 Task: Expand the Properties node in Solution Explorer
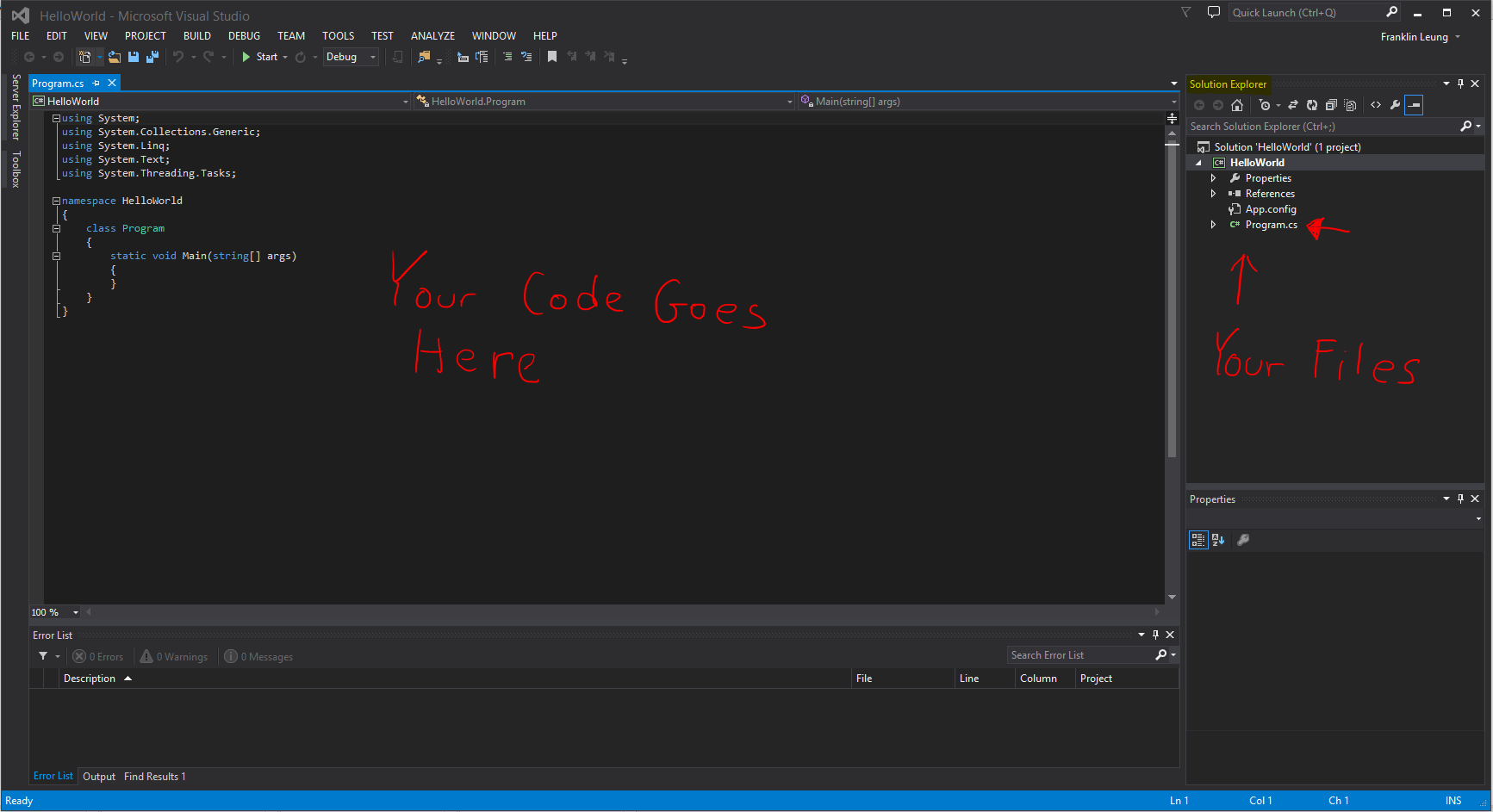tap(1214, 178)
